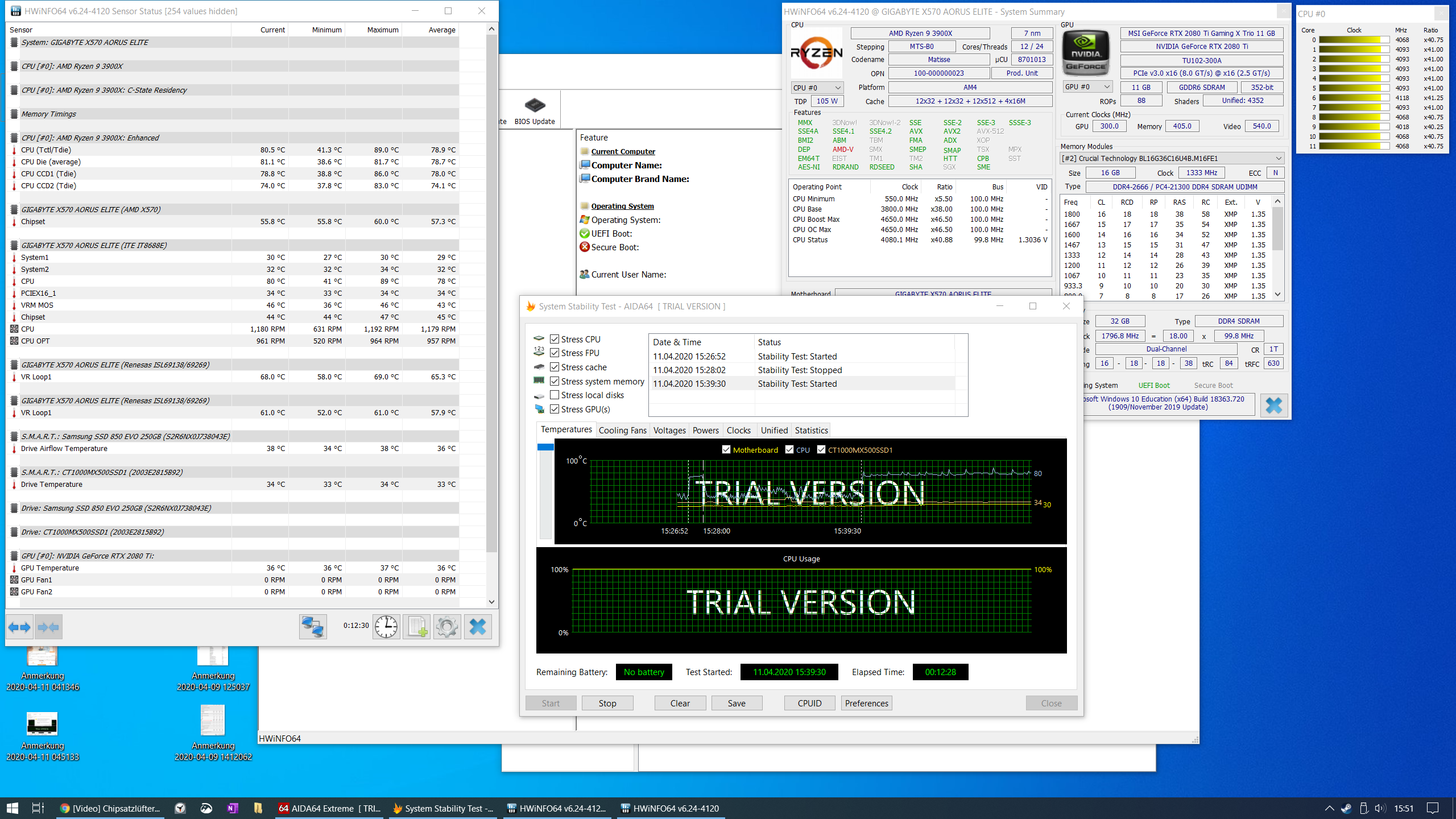Open Task View on the taskbar
The width and height of the screenshot is (1456, 819).
click(38, 808)
